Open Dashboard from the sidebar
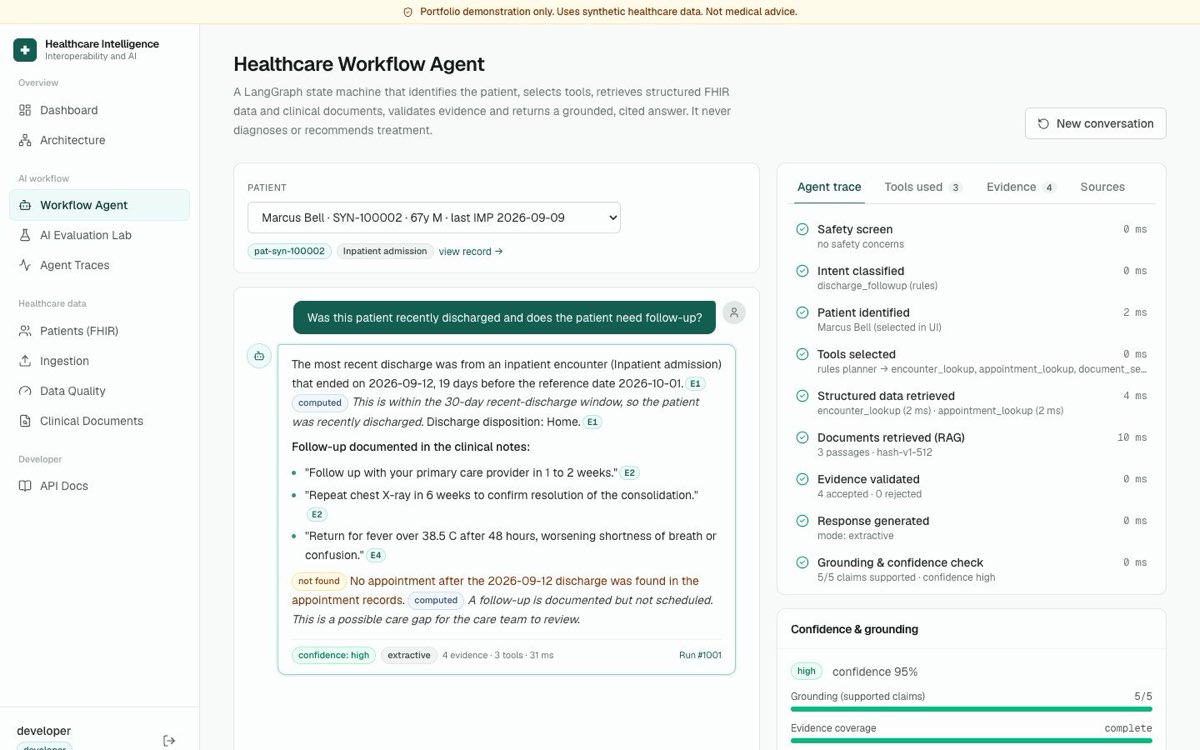The width and height of the screenshot is (1200, 750). coord(99,110)
